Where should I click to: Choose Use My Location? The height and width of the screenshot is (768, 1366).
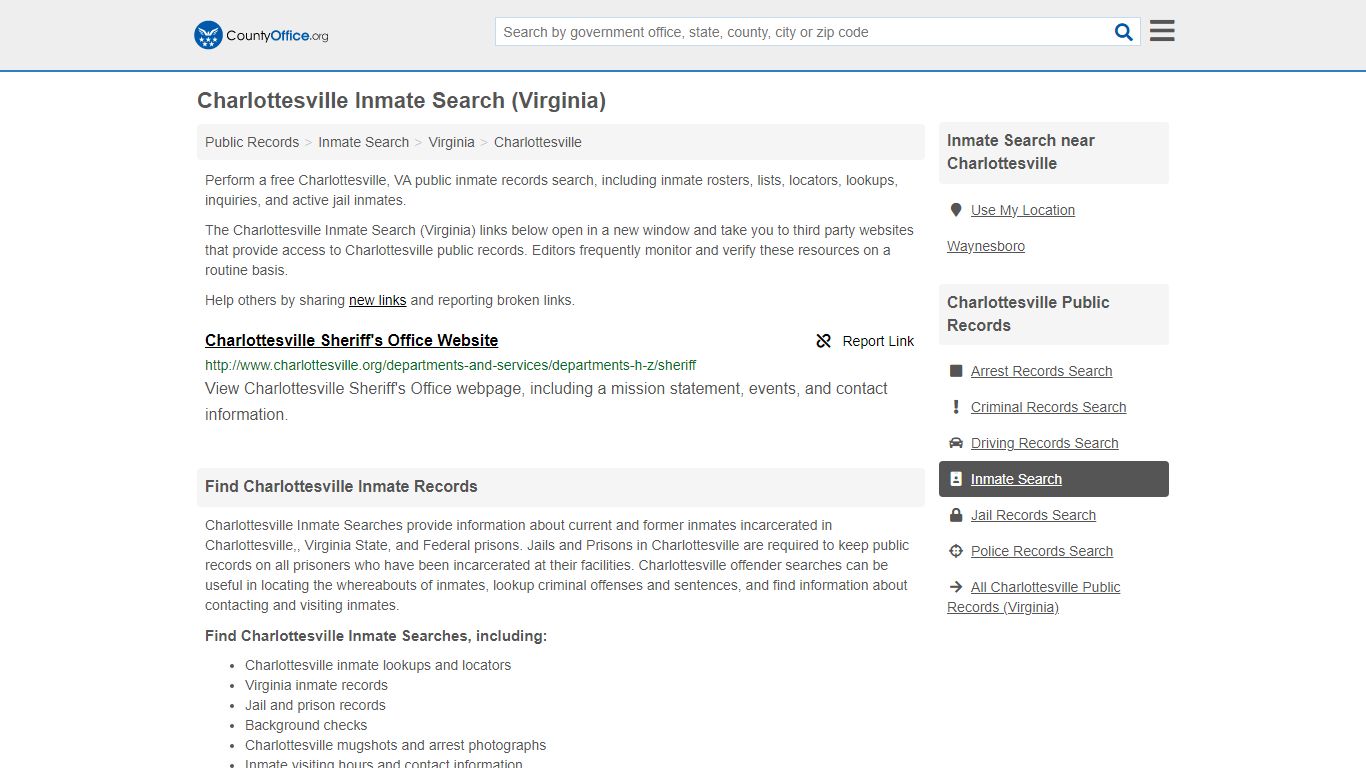tap(1022, 210)
